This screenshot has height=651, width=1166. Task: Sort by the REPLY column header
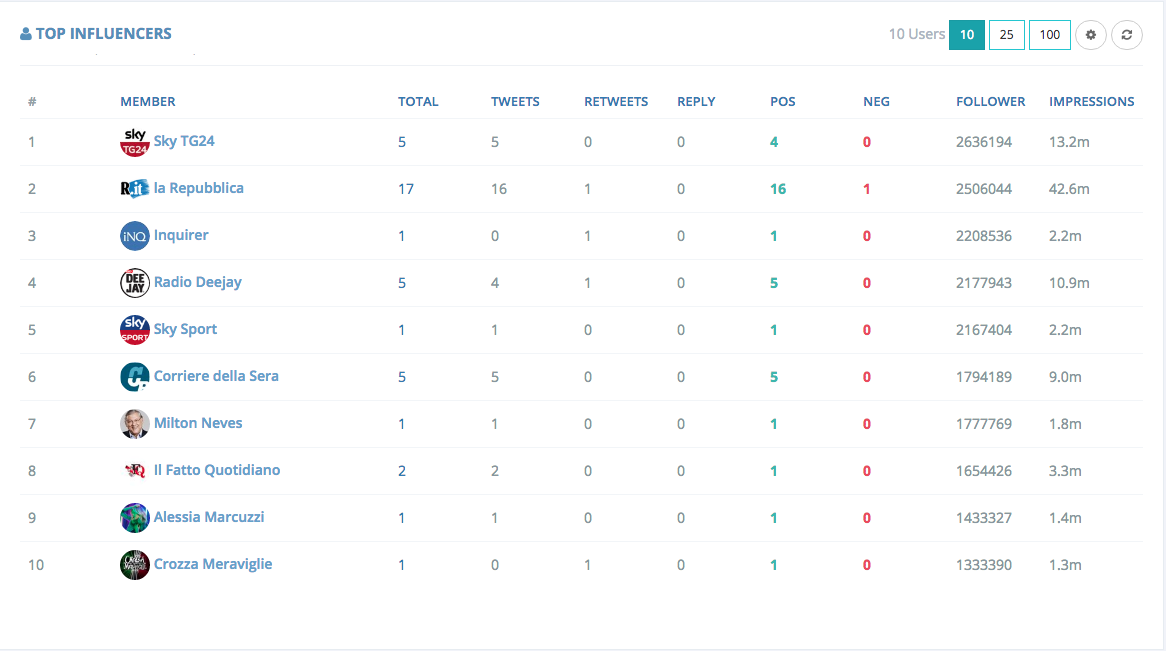[x=696, y=101]
